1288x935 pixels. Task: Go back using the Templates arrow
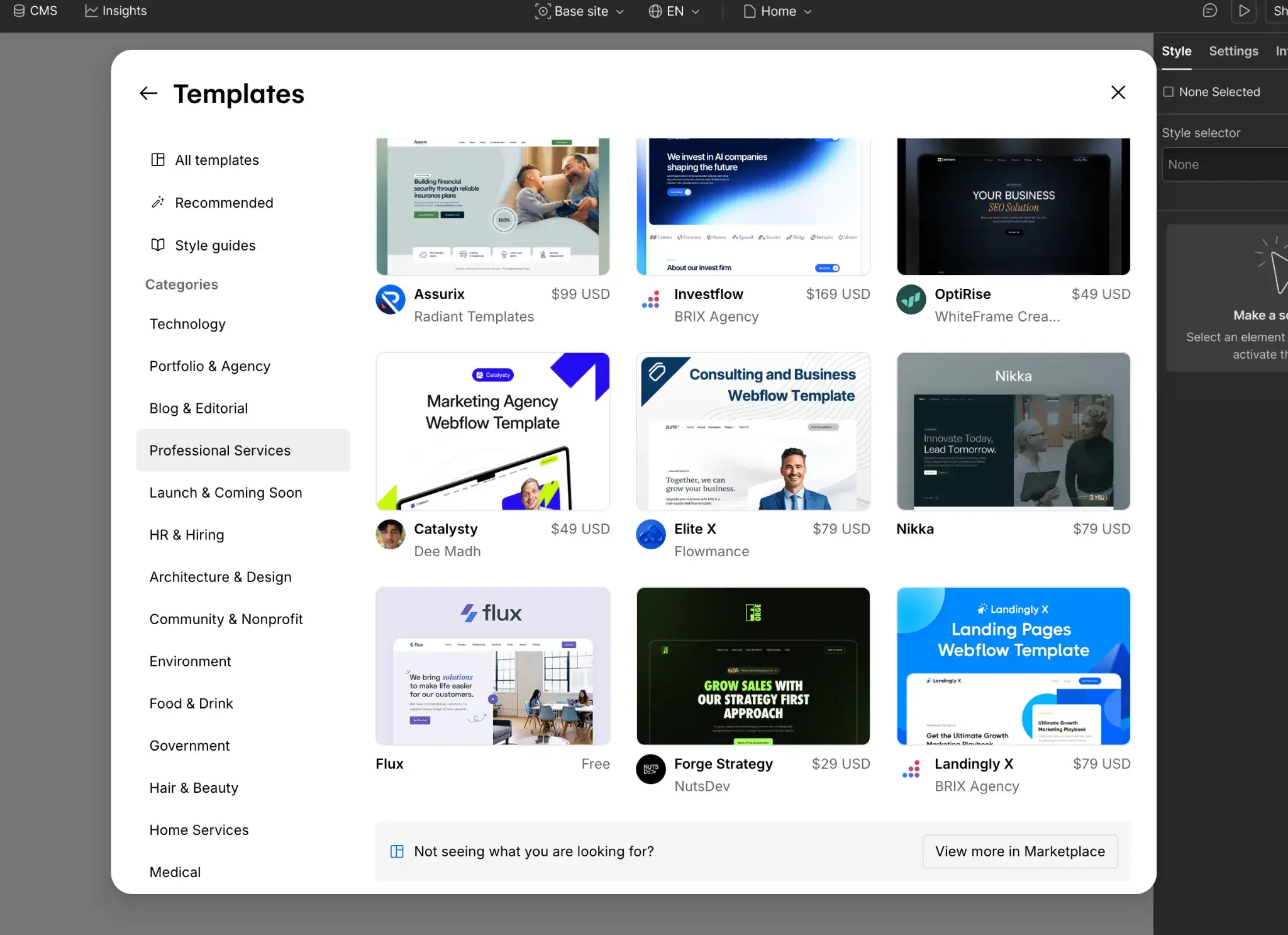(148, 94)
